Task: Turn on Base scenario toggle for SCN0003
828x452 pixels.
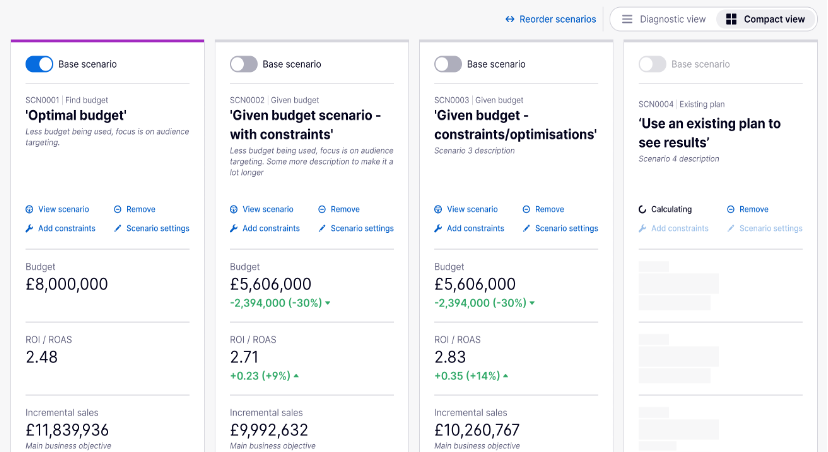Action: coord(448,64)
